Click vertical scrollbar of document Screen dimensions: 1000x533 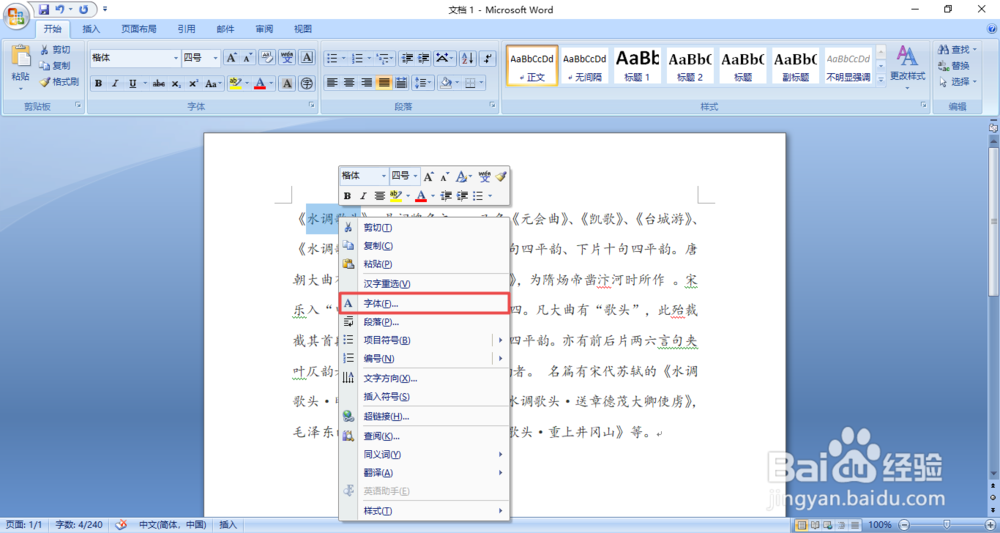(993, 221)
